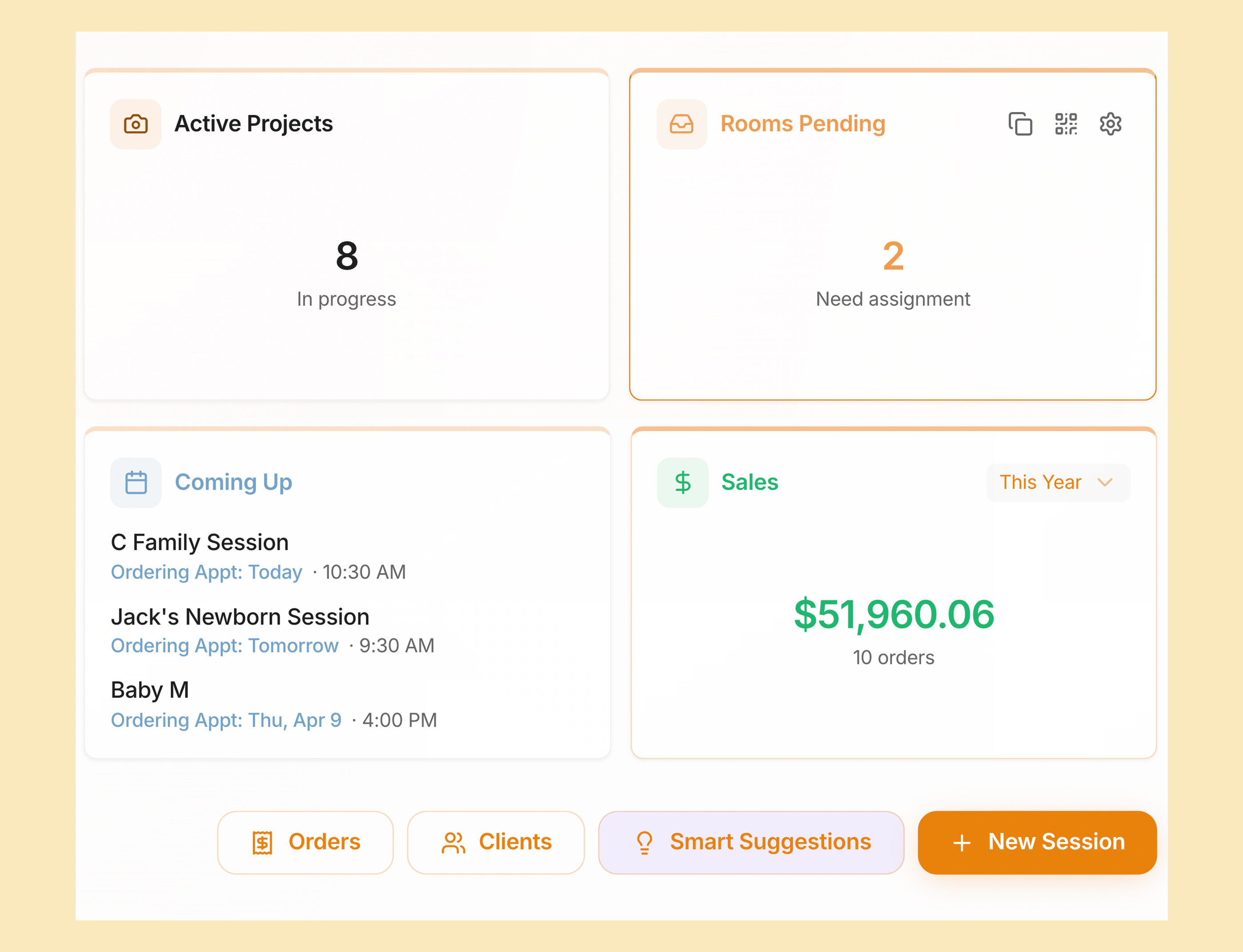Click the $51,960.06 sales total
The image size is (1243, 952).
tap(894, 614)
